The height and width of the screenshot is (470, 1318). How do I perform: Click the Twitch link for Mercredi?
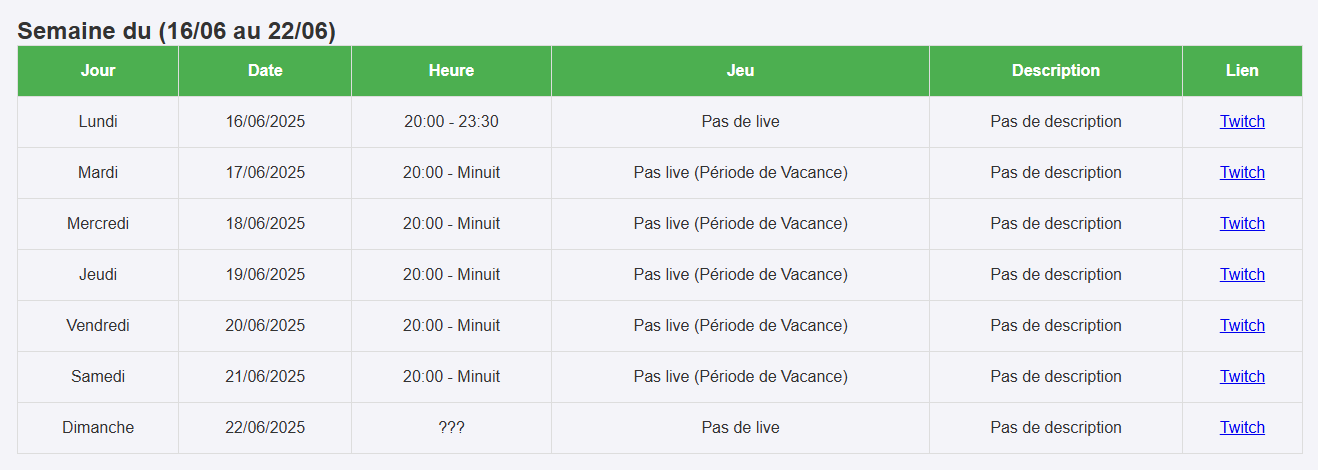[x=1241, y=224]
